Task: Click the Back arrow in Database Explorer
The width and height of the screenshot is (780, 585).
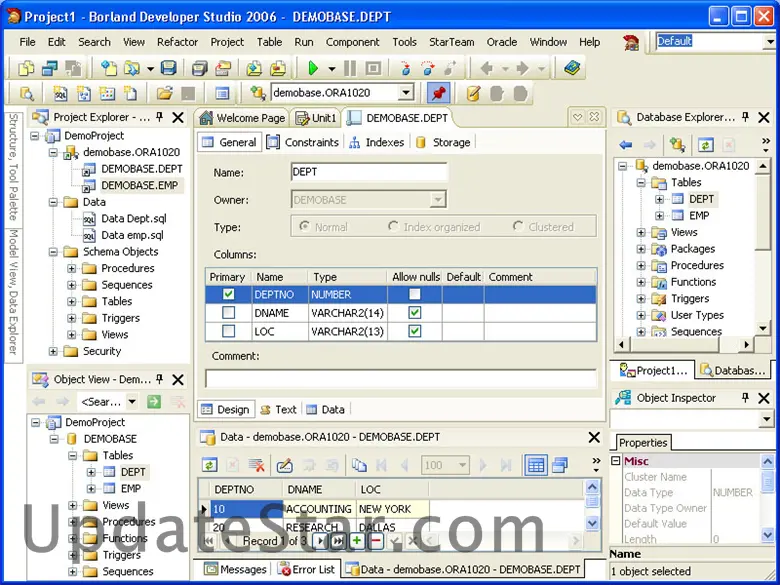Action: 626,145
